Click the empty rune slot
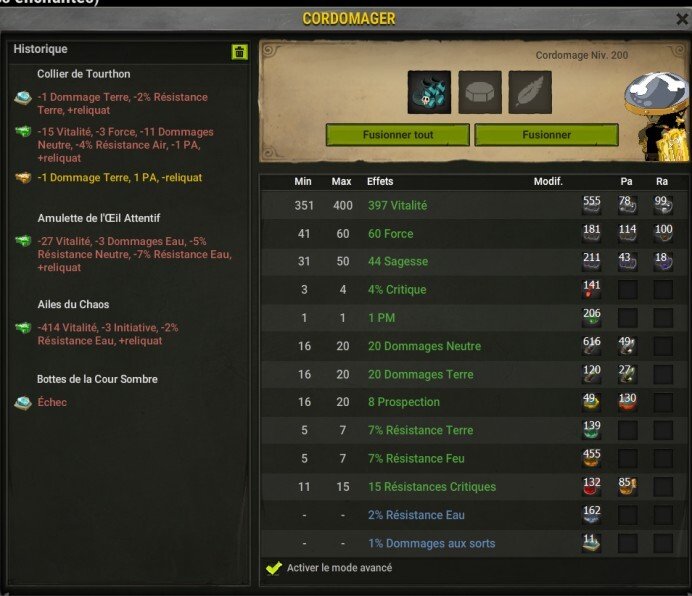 click(480, 92)
